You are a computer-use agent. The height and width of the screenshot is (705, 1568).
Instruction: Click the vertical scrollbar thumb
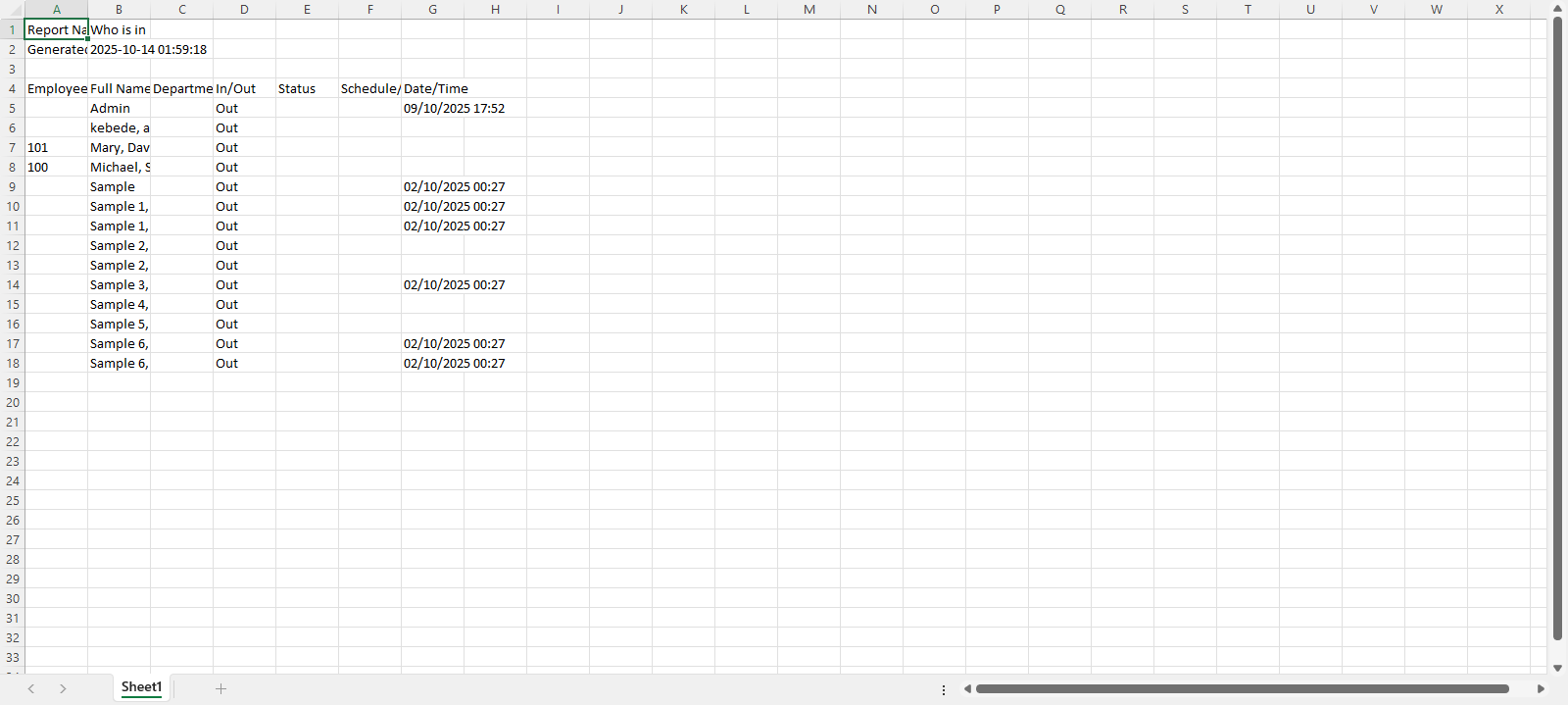pyautogui.click(x=1557, y=328)
